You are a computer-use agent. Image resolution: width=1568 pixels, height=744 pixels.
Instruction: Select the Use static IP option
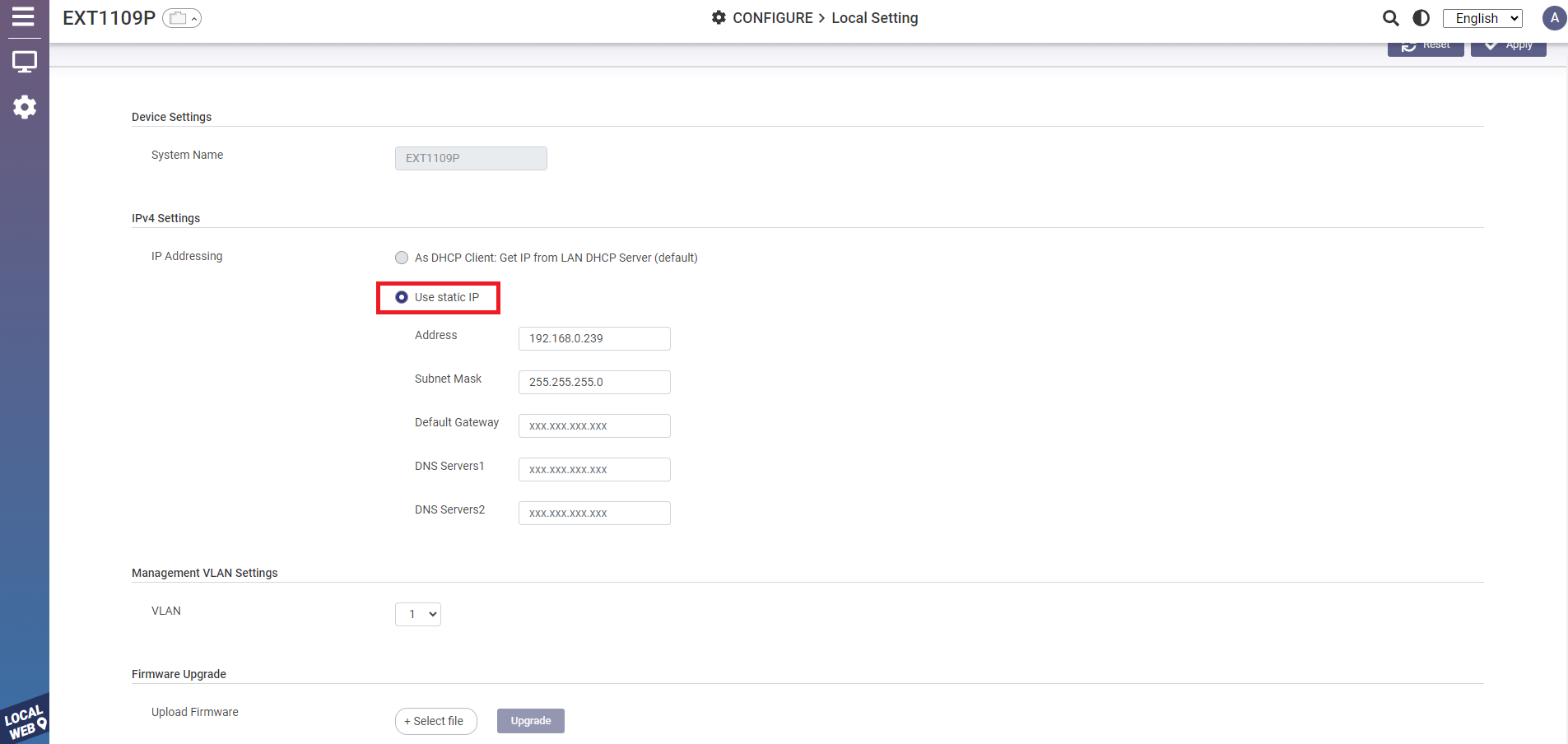click(402, 297)
